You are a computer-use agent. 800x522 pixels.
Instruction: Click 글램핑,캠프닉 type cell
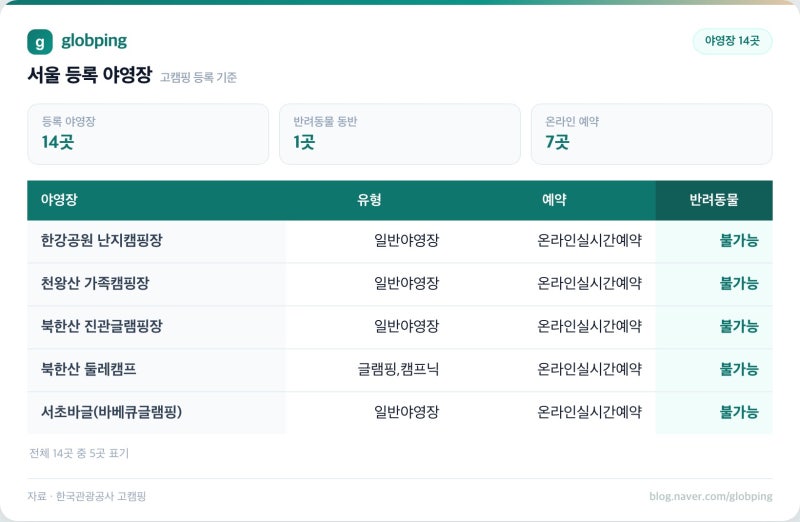coord(398,369)
